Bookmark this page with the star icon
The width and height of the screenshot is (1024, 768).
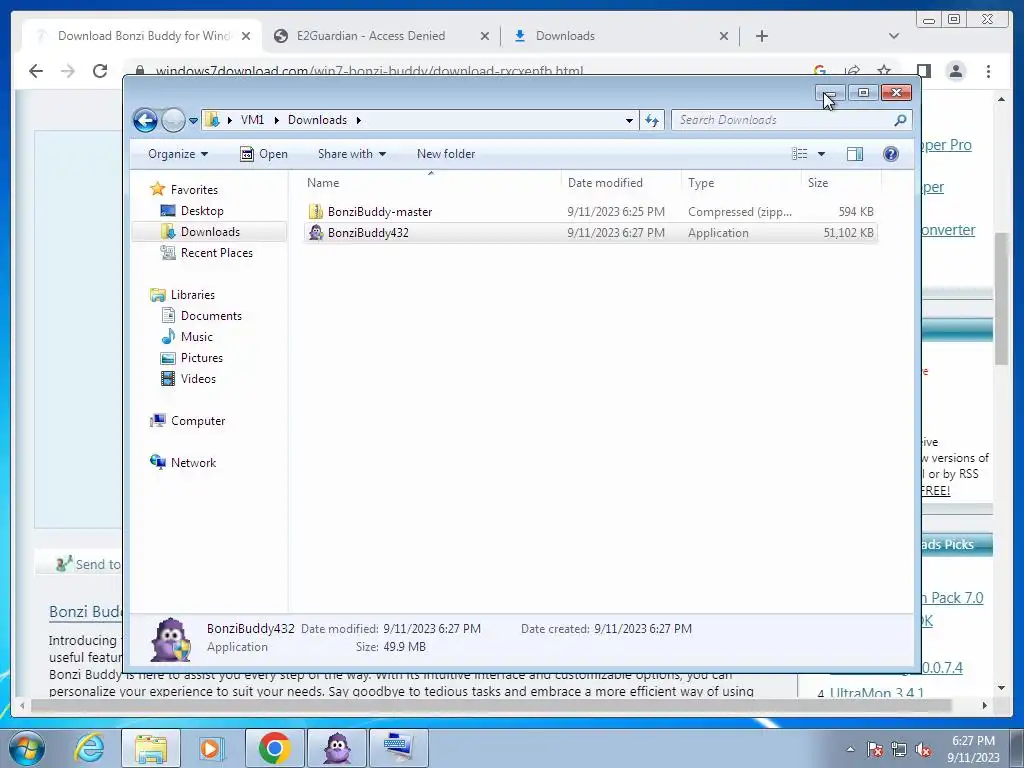point(884,71)
